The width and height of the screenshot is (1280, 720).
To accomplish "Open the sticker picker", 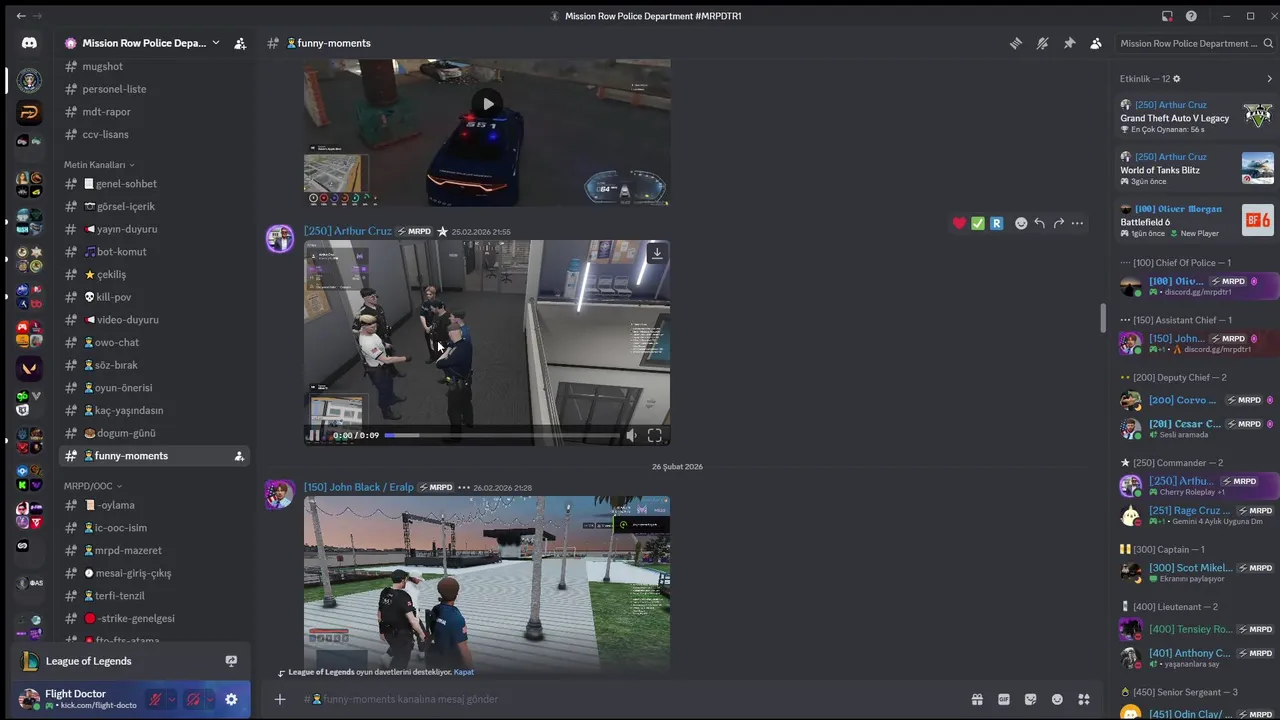I will 1030,699.
